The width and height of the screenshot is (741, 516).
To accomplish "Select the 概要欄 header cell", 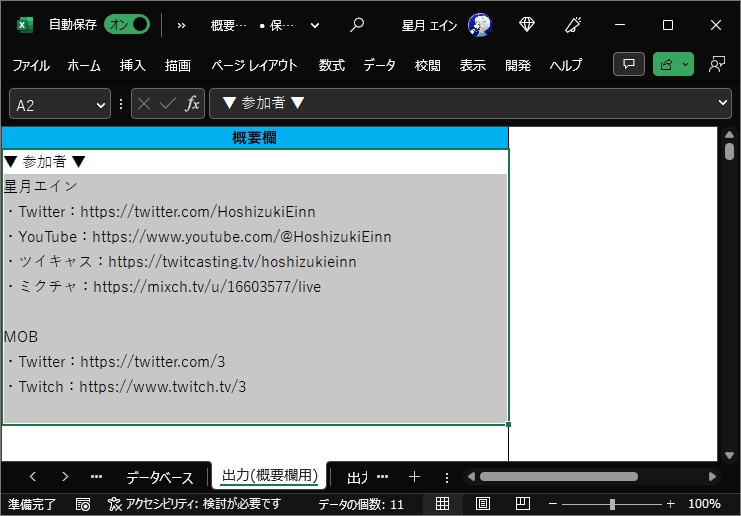I will (x=254, y=138).
